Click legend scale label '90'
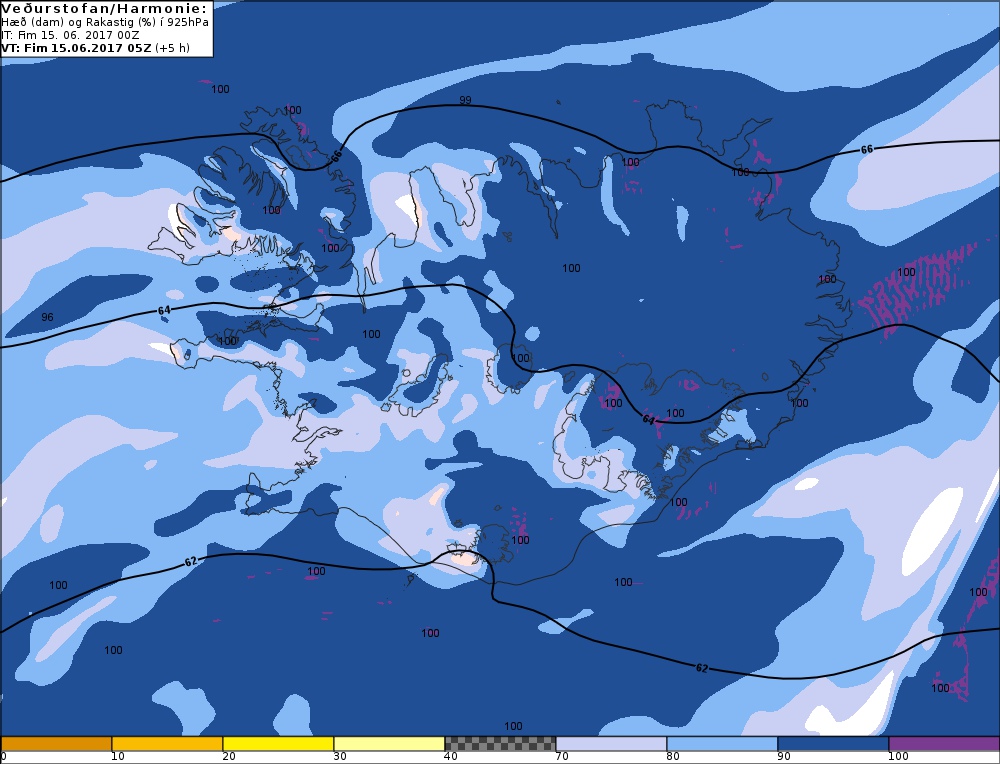 [783, 757]
